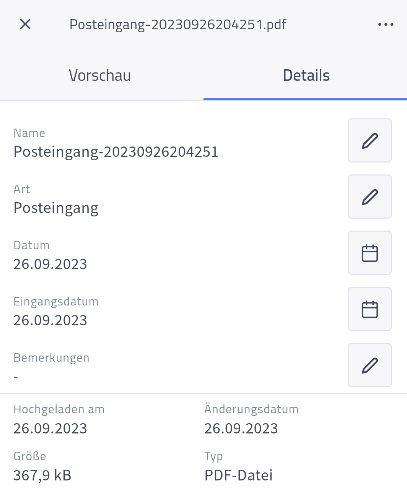The width and height of the screenshot is (407, 498).
Task: Click the Eingangsdatum value 26.09.2023
Action: click(x=50, y=320)
